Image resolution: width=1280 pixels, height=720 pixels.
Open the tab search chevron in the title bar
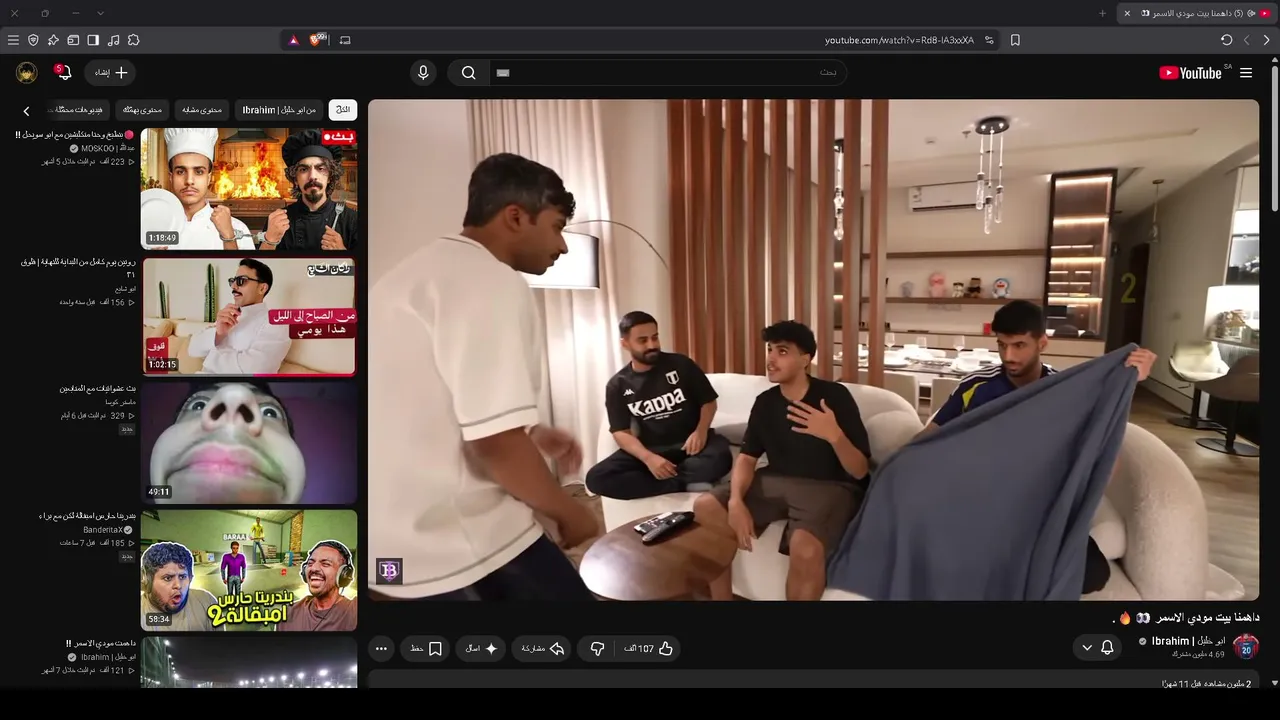point(100,13)
